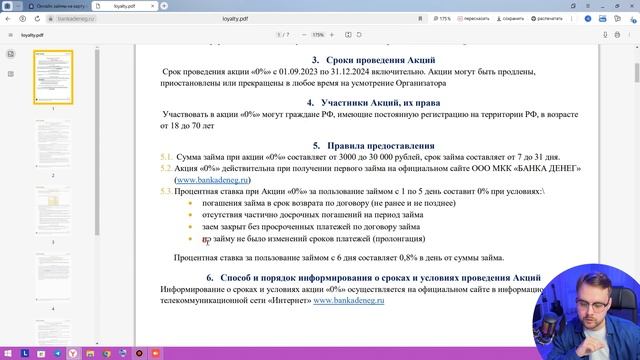The image size is (640, 360).
Task: Open browser tab list icon at top left
Action: point(7,6)
